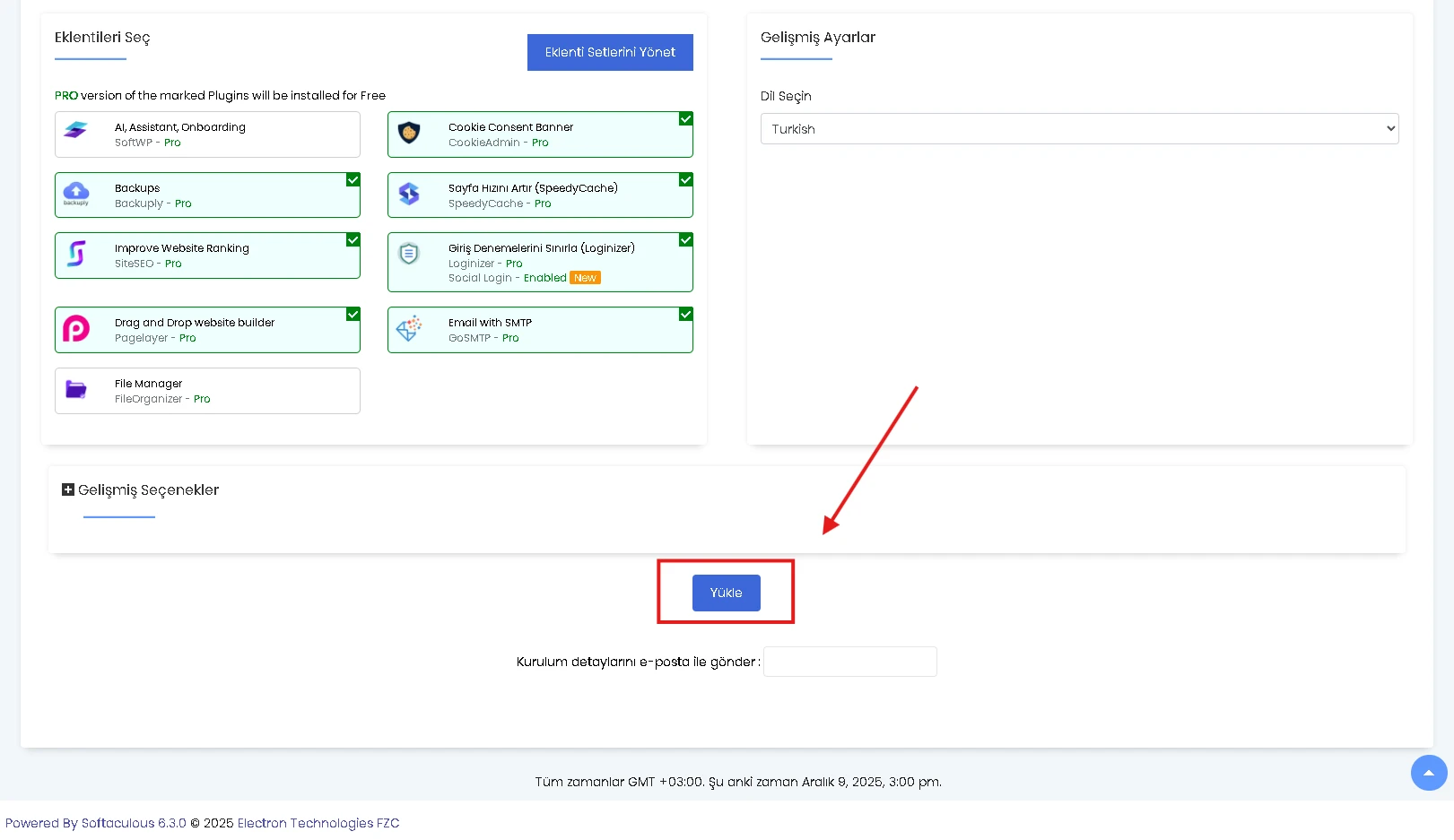Click the FileOrganizer folder icon
1454x840 pixels.
click(x=76, y=390)
